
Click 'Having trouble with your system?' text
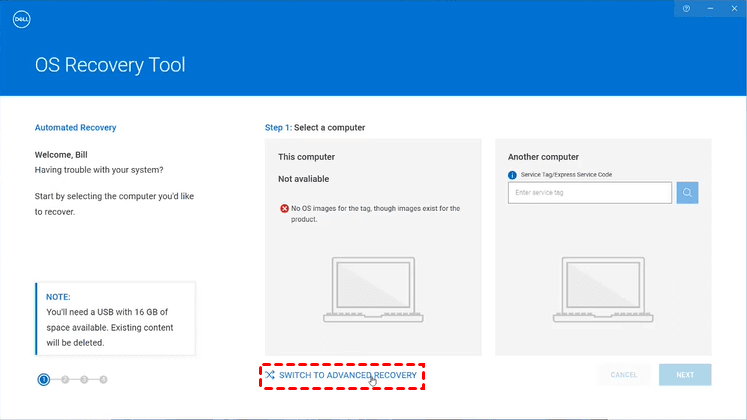[99, 170]
